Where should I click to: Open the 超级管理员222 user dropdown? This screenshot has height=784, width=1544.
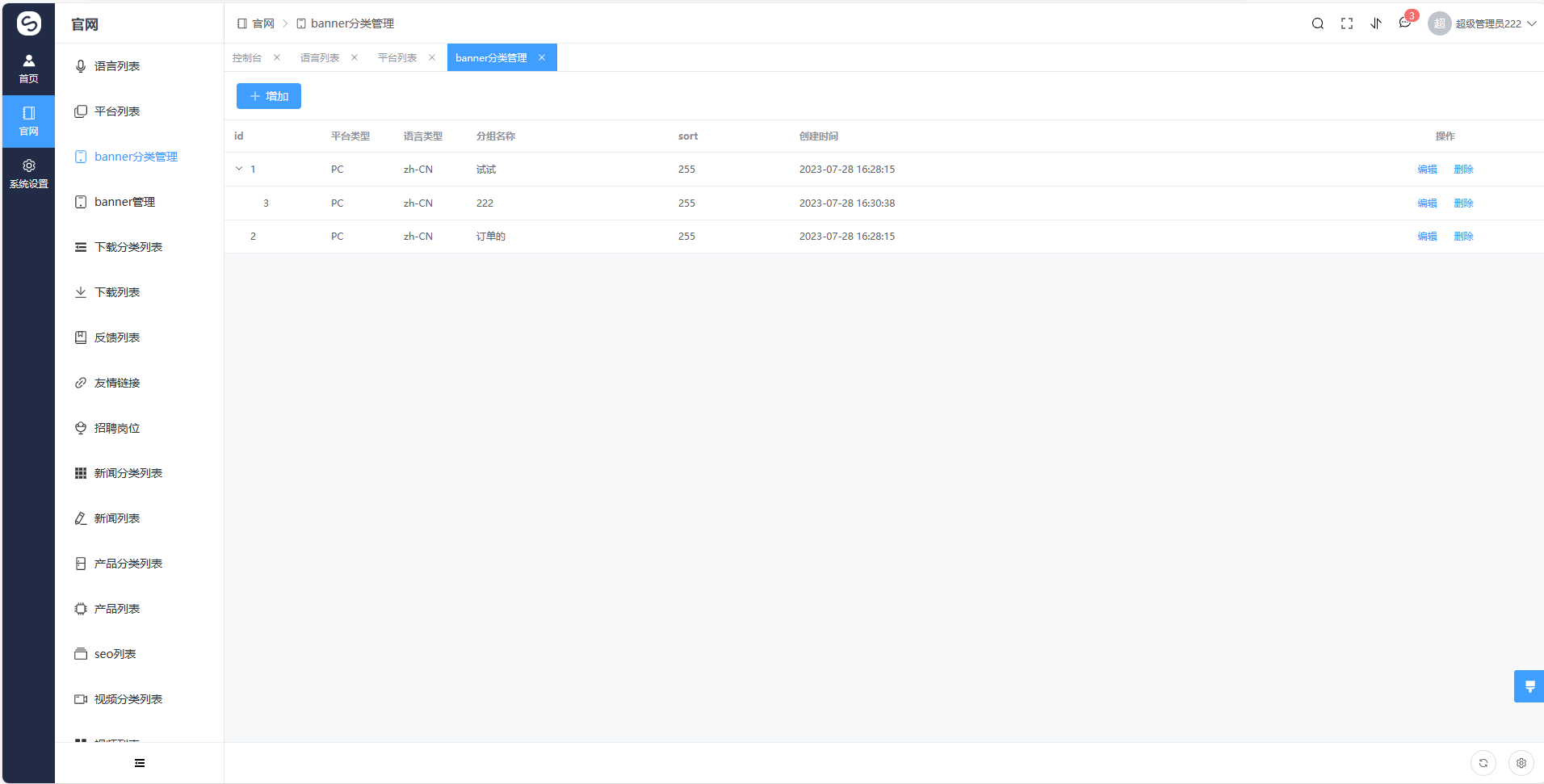[x=1496, y=23]
